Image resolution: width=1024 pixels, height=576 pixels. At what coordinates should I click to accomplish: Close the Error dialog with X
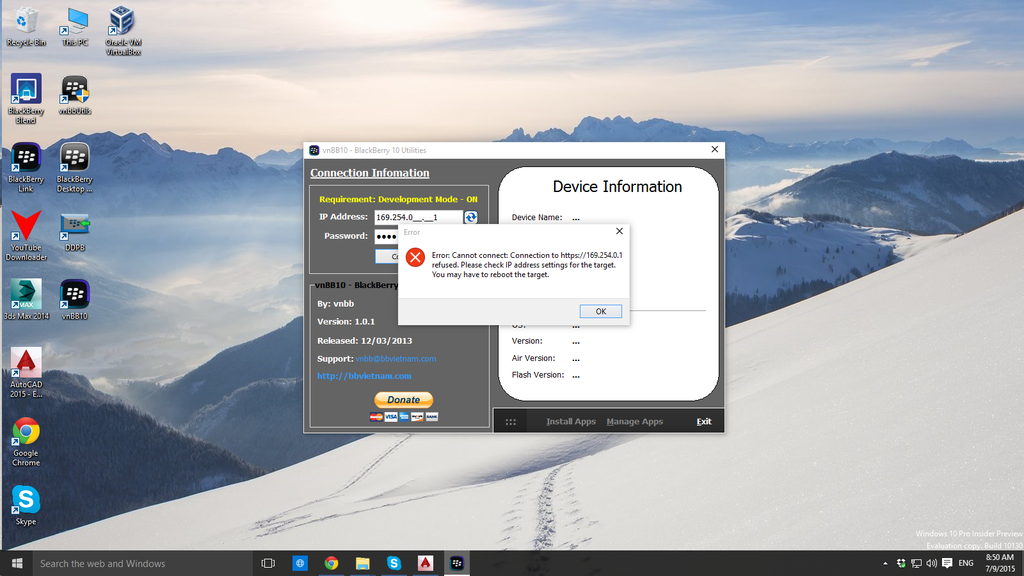[x=619, y=231]
